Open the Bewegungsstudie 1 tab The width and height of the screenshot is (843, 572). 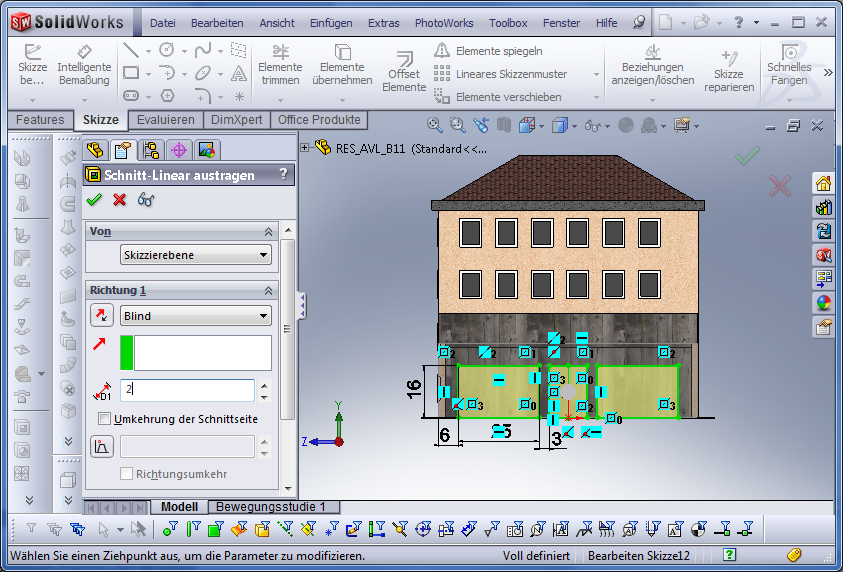click(x=271, y=507)
